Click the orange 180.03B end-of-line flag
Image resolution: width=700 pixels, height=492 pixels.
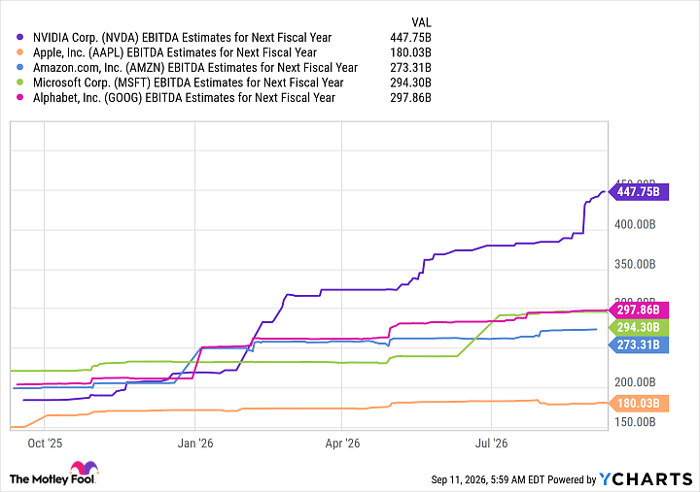coord(639,404)
